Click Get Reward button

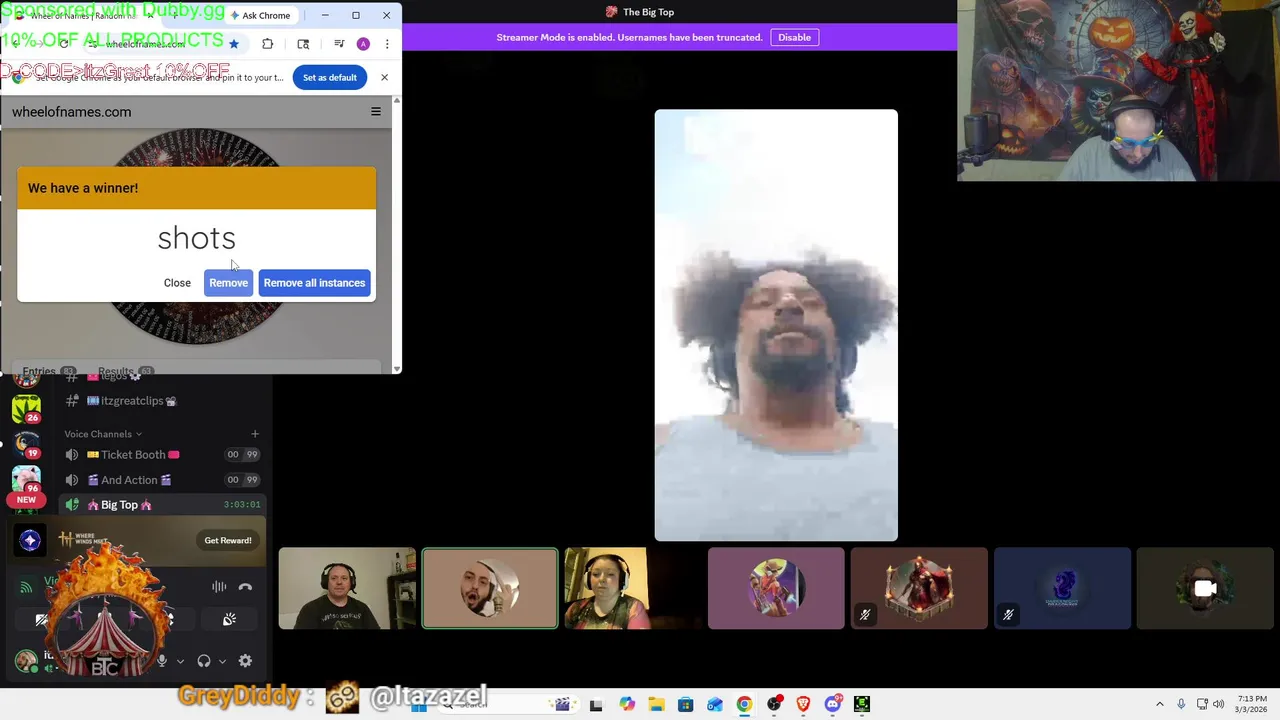228,541
